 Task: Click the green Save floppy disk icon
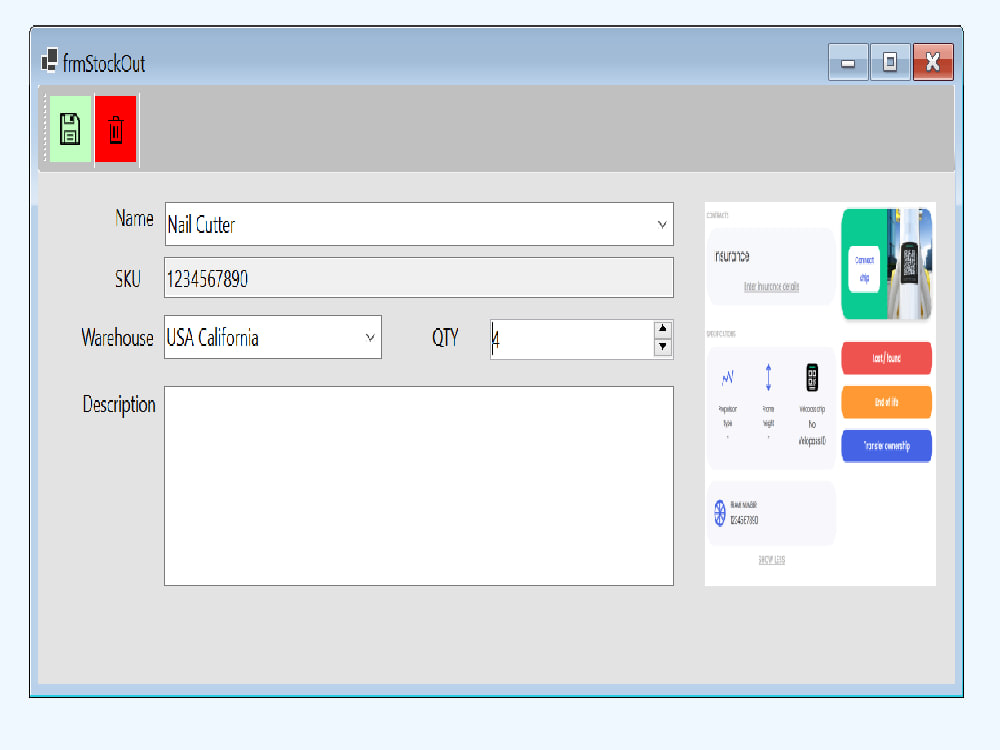point(70,129)
